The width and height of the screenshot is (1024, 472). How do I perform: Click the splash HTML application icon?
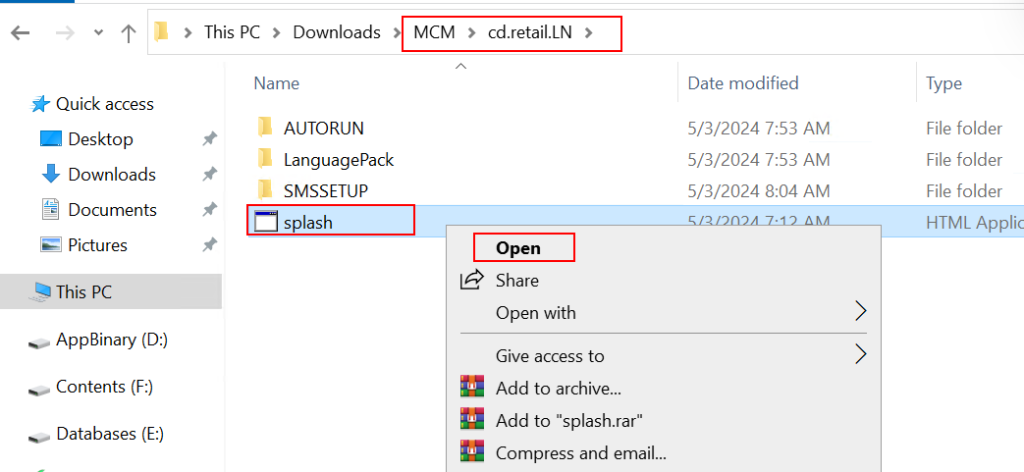click(265, 222)
